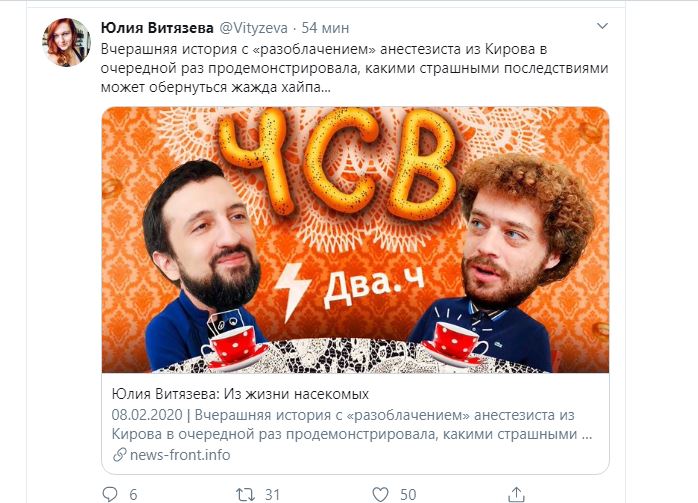Click the like count 50

coord(408,495)
